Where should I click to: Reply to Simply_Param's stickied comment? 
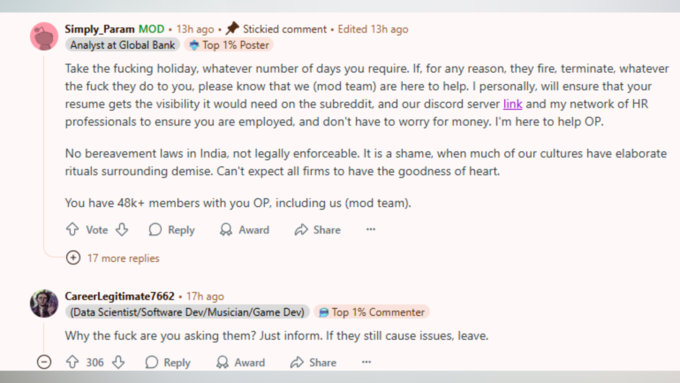(x=172, y=229)
